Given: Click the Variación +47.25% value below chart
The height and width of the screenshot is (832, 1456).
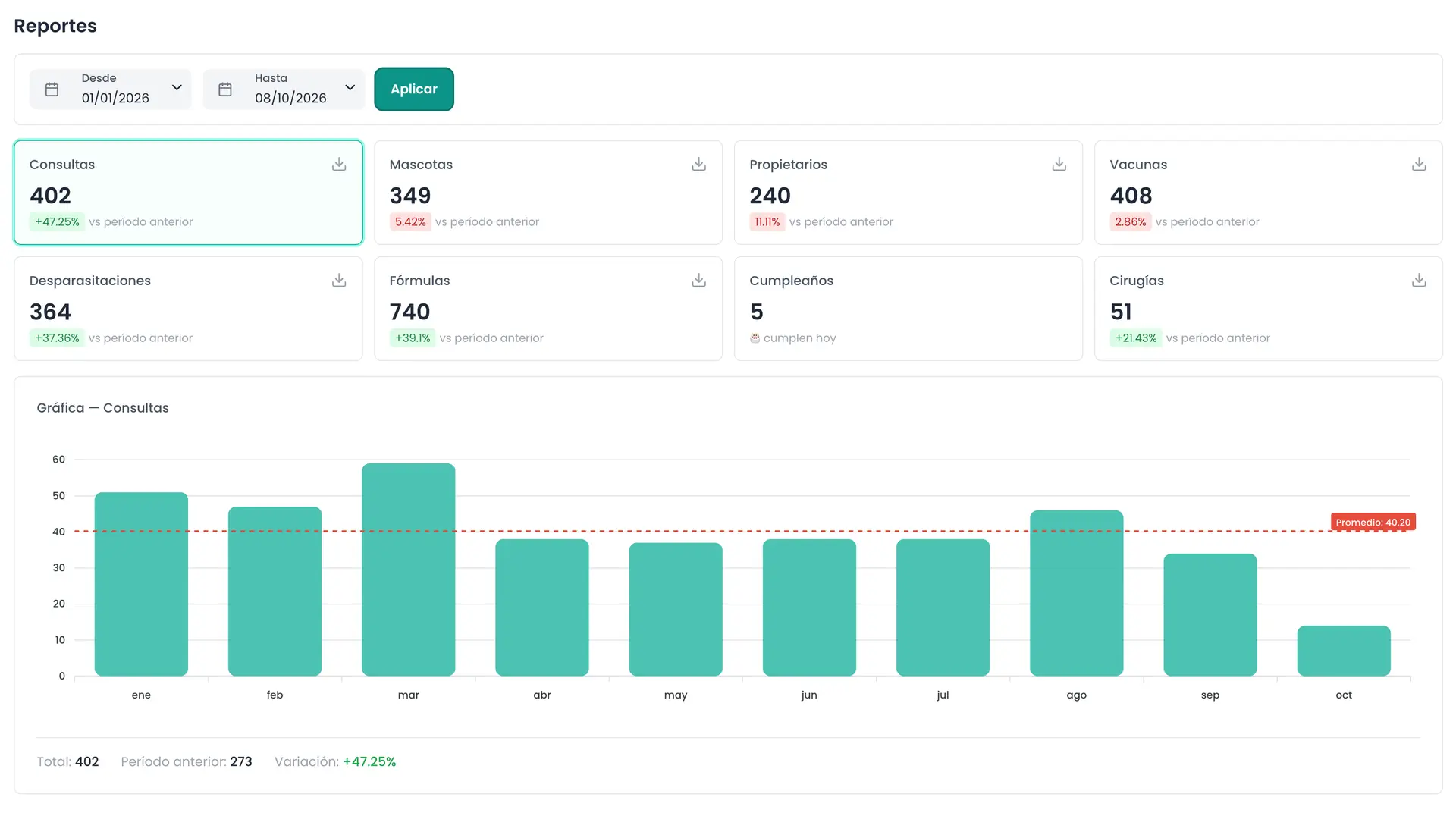Looking at the screenshot, I should tap(369, 761).
